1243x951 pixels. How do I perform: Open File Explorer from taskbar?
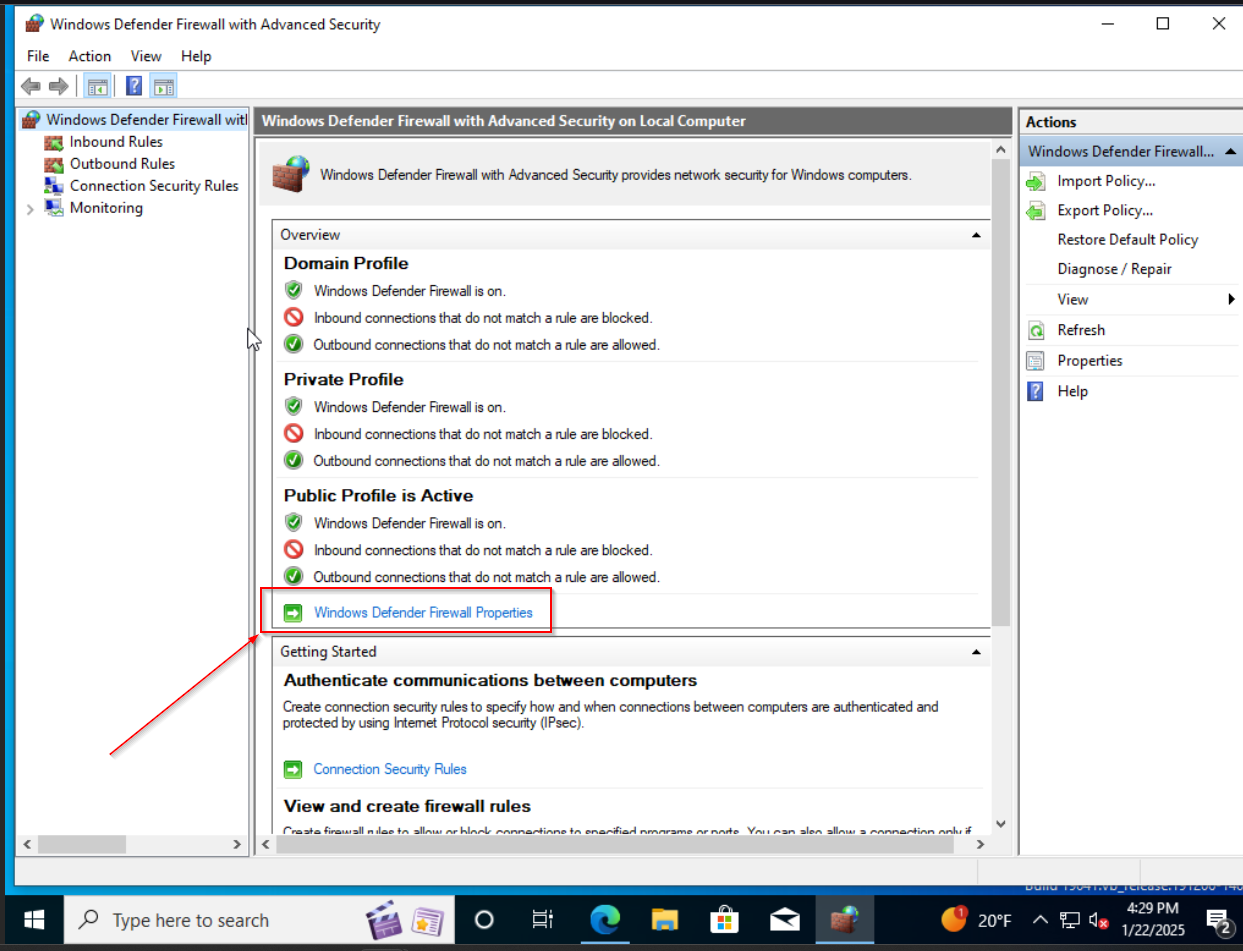tap(665, 920)
